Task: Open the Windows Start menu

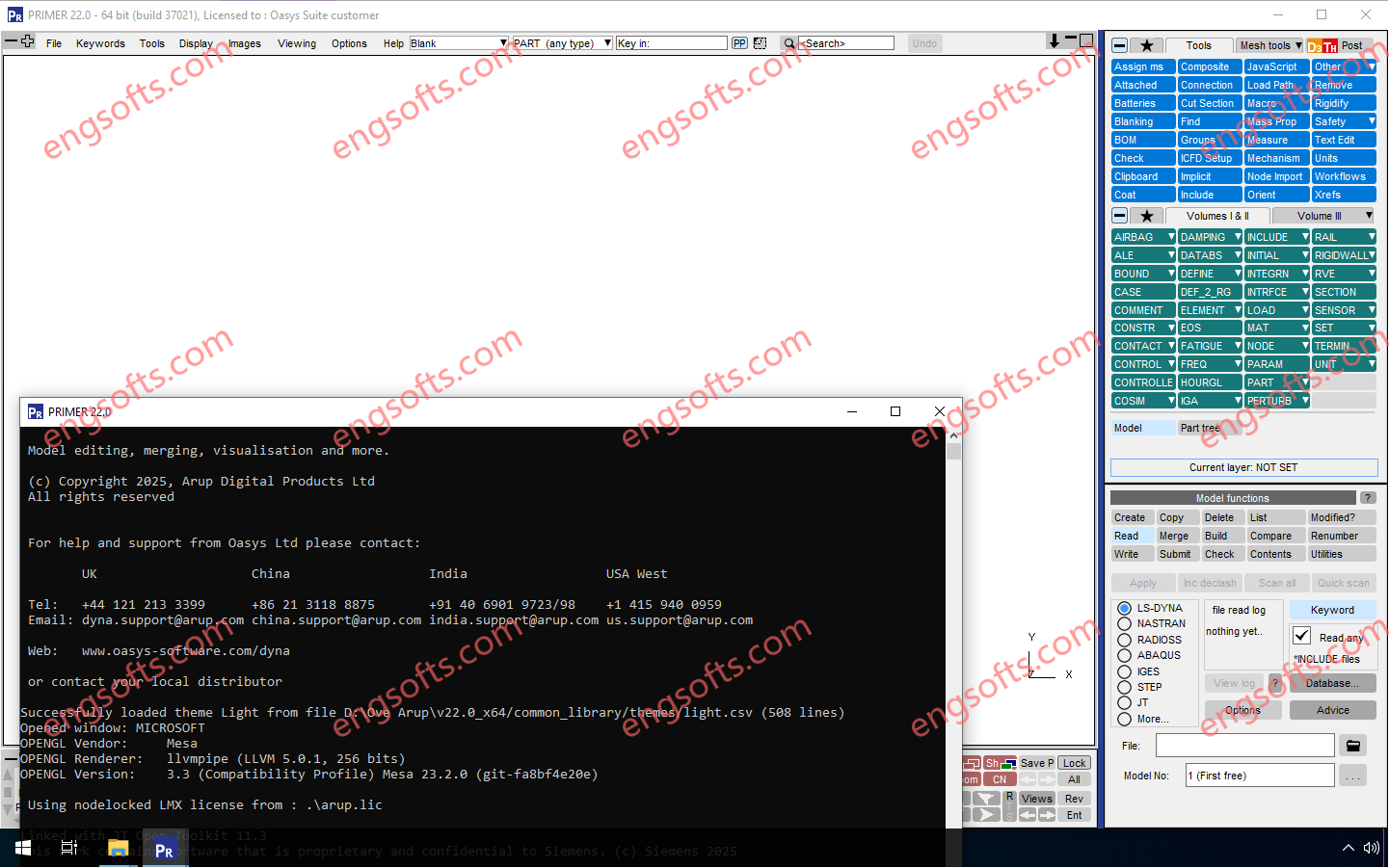Action: (x=23, y=849)
